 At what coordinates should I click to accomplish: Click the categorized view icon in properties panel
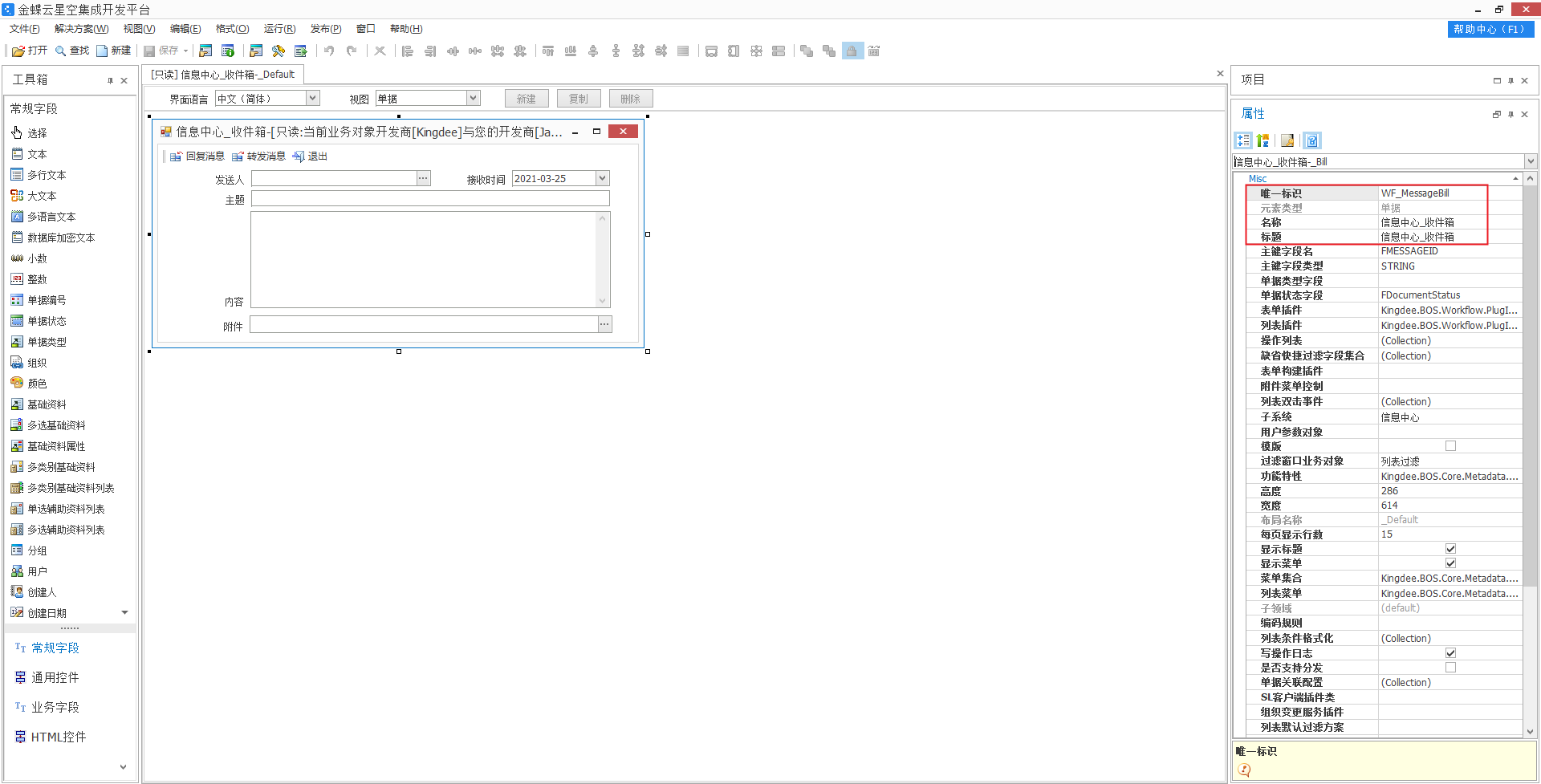coord(1243,140)
